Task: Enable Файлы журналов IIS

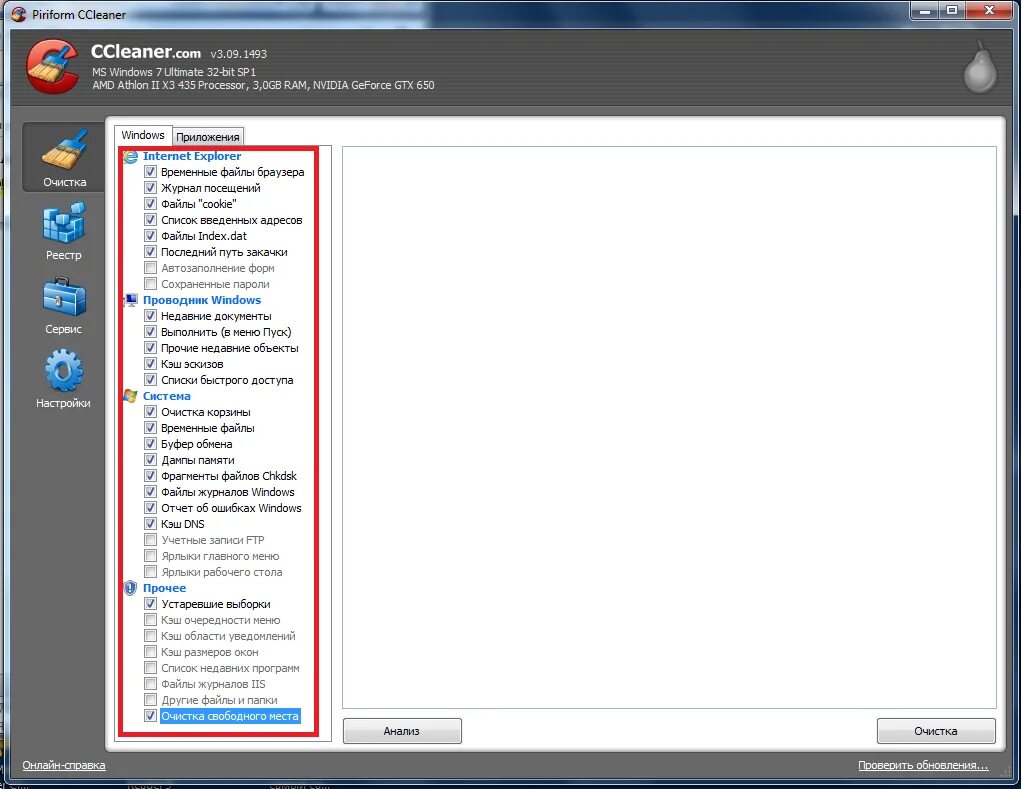Action: 150,684
